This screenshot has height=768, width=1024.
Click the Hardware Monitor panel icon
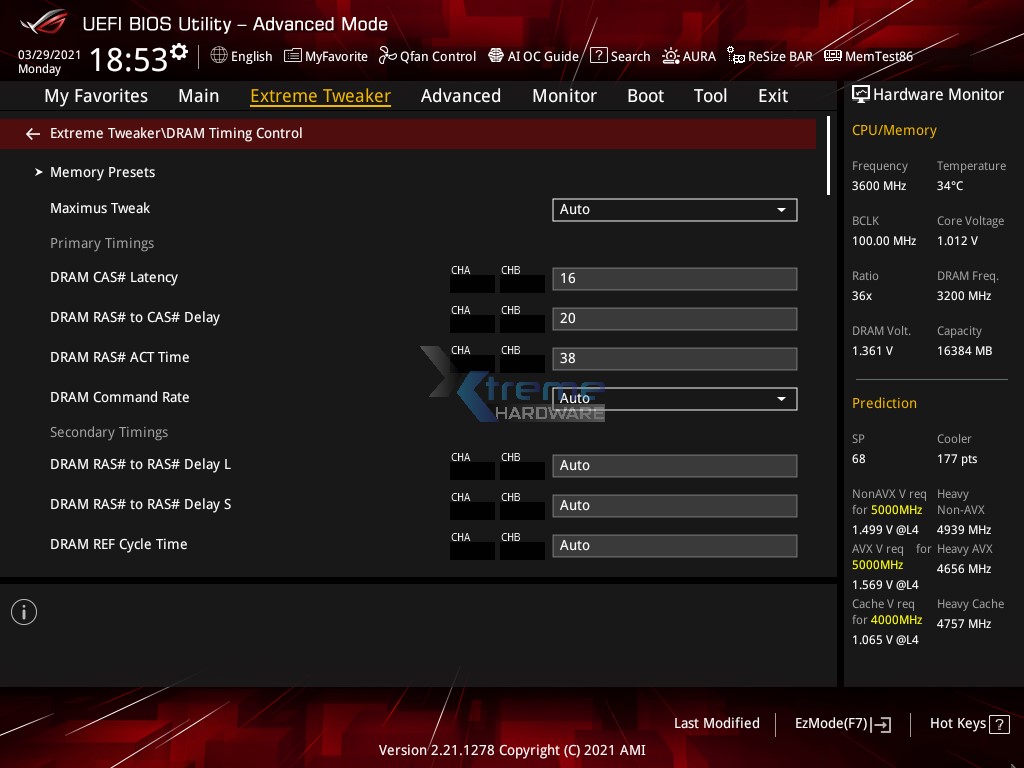(861, 94)
